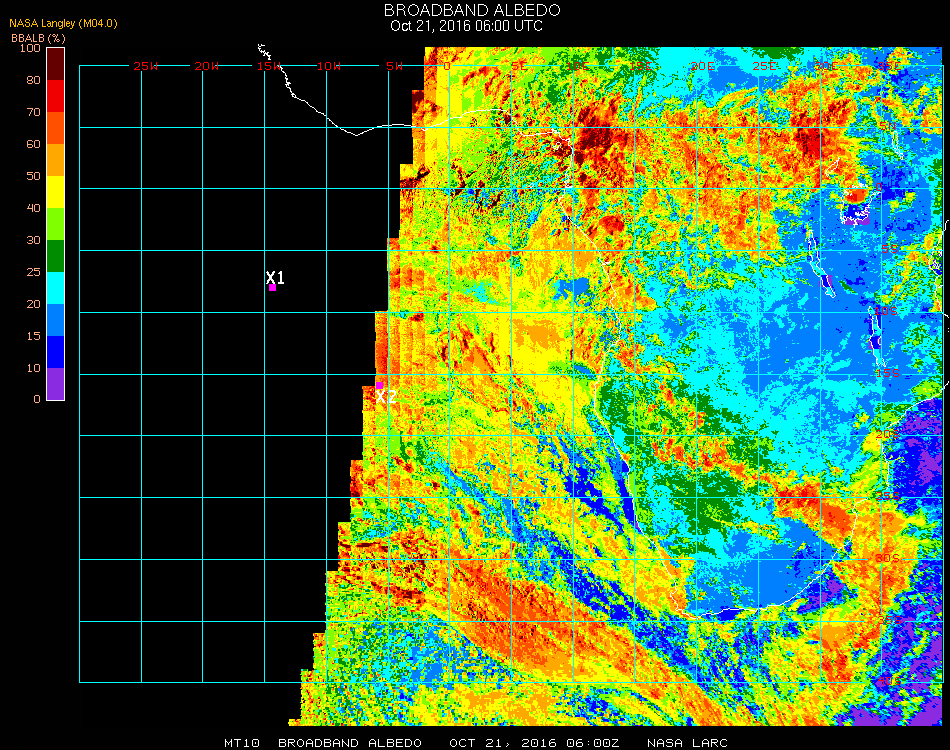
Task: Select the light blue 15-20% legend swatch
Action: click(x=56, y=320)
